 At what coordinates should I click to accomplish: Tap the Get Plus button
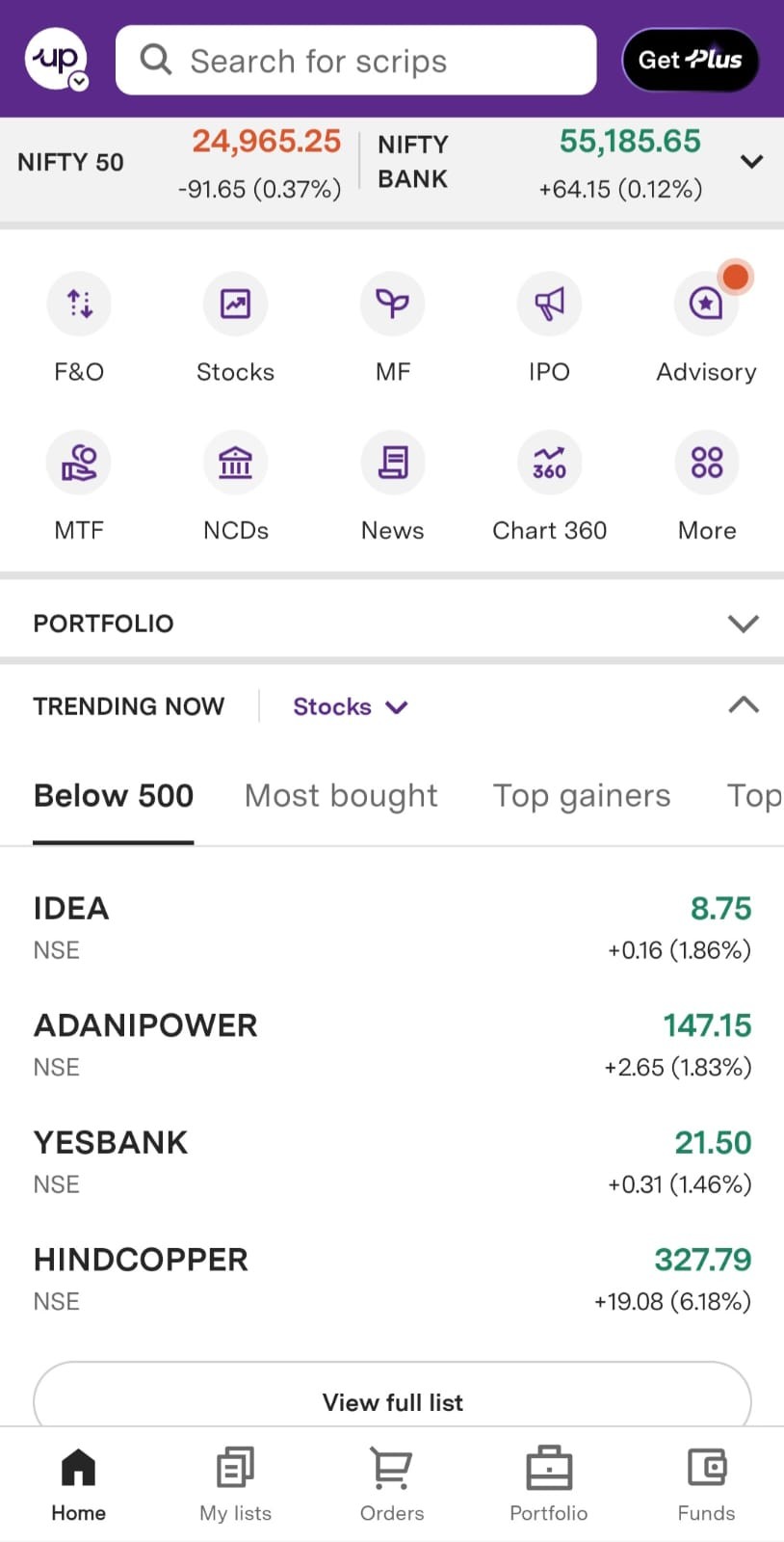click(690, 60)
